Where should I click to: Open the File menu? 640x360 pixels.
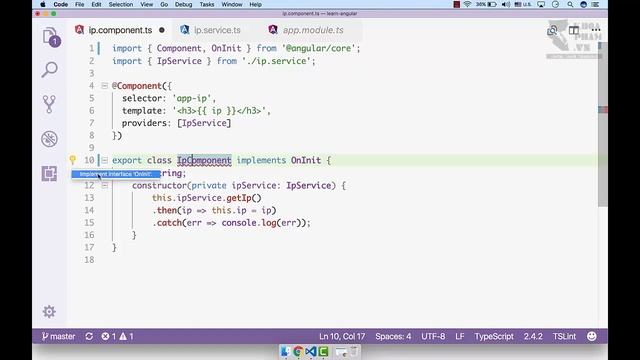click(x=80, y=4)
